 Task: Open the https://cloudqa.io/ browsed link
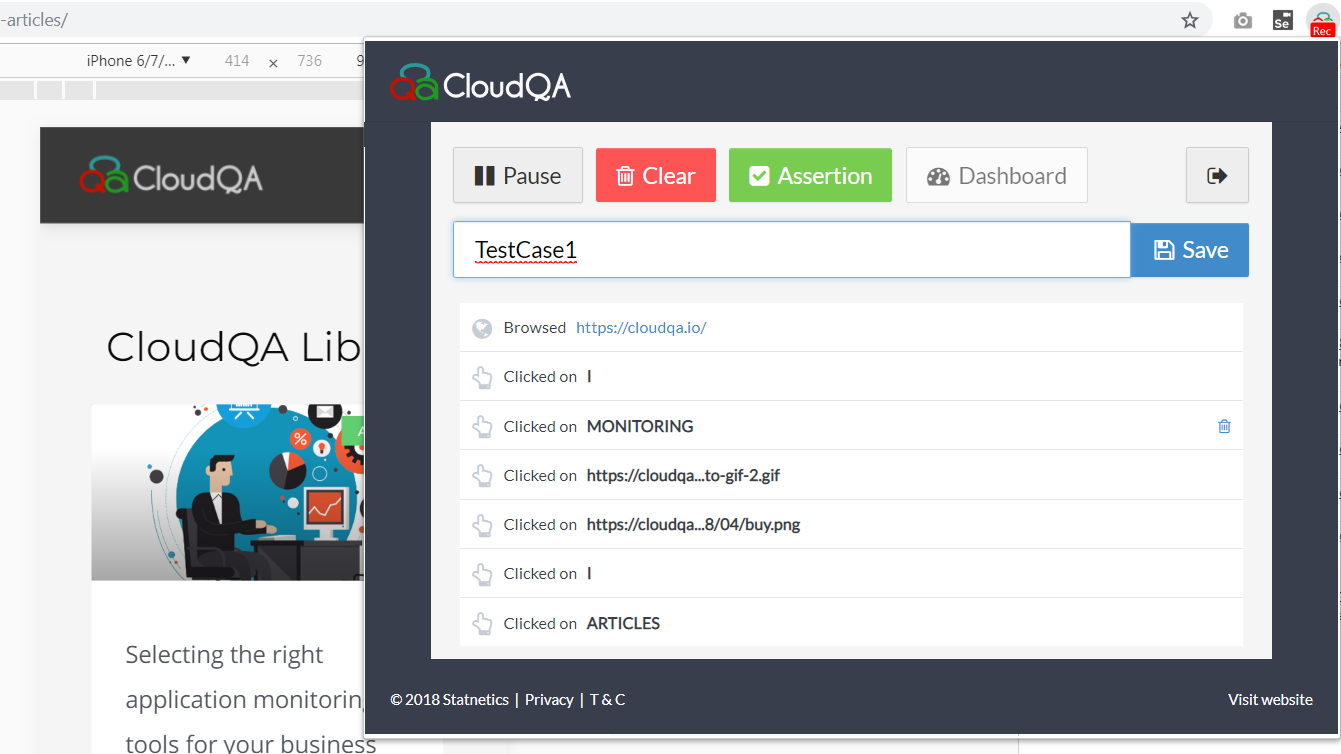[x=641, y=328]
